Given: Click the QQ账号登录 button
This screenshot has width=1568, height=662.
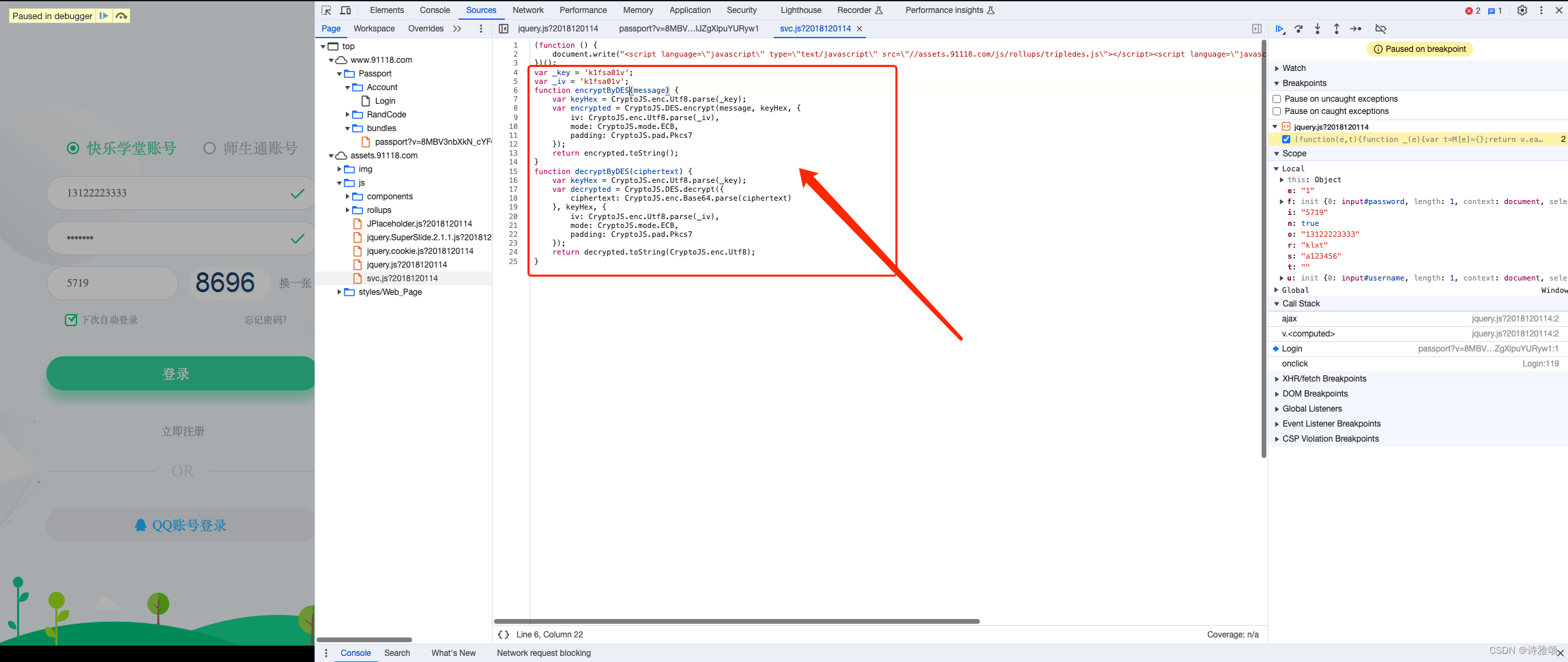Looking at the screenshot, I should (x=180, y=525).
